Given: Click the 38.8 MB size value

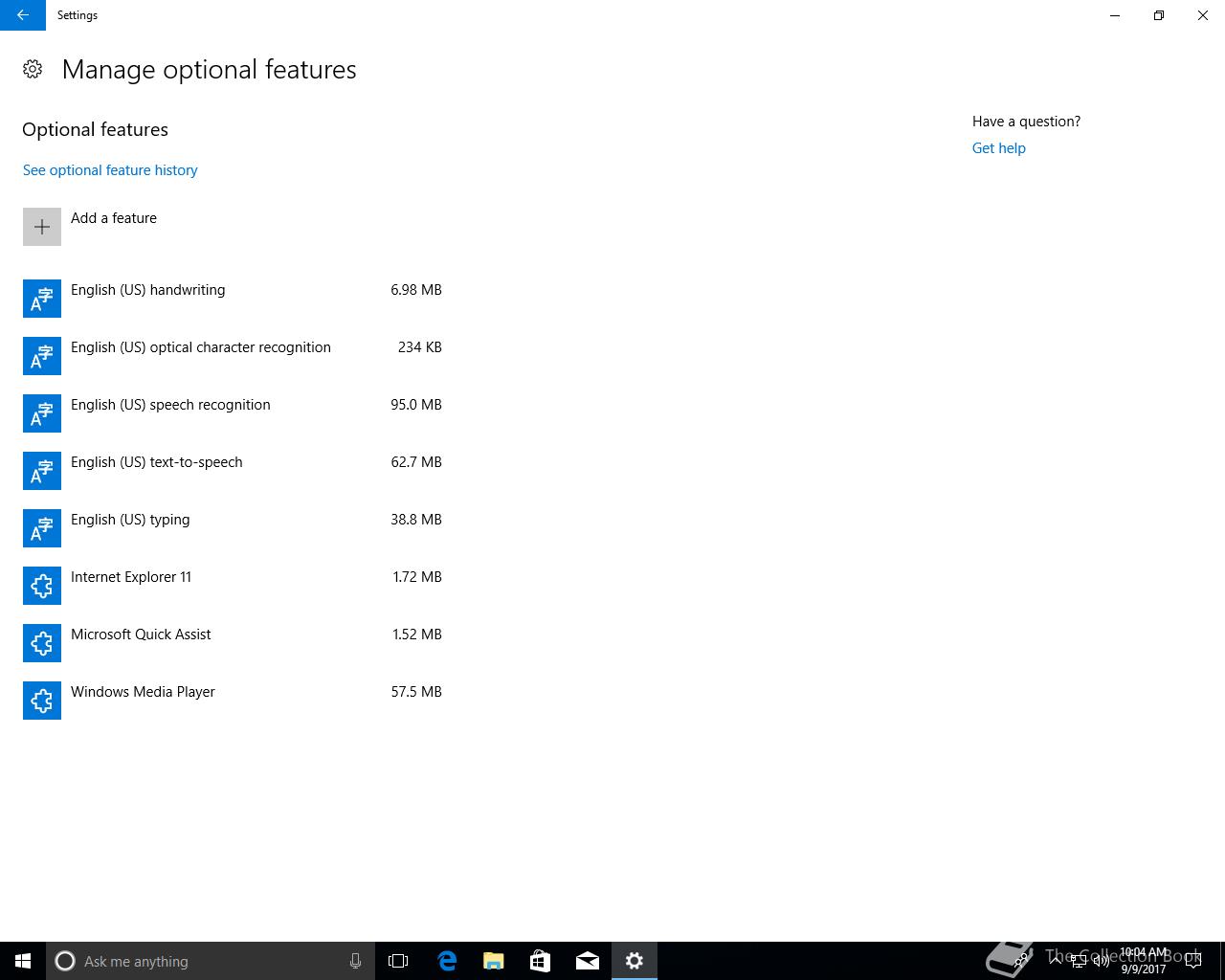Looking at the screenshot, I should coord(416,520).
